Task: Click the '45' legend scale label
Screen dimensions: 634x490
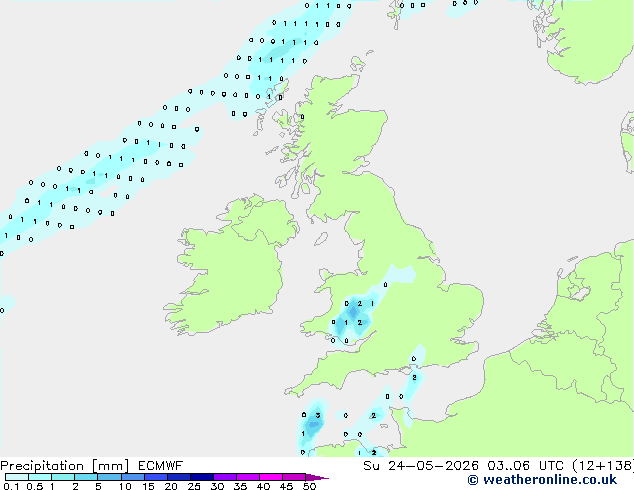Action: (286, 486)
